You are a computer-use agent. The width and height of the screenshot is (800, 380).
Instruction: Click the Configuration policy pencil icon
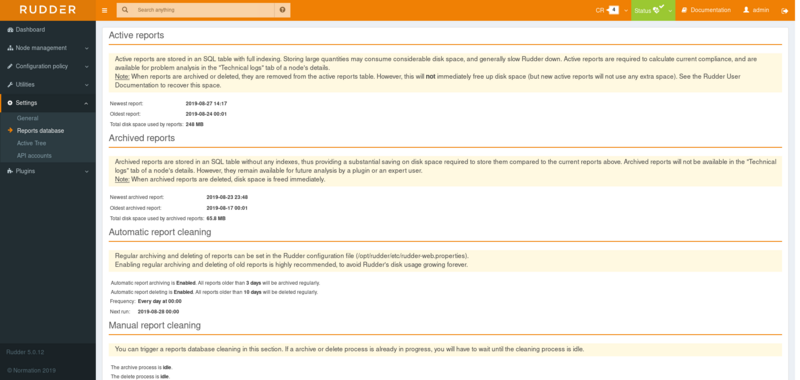10,66
